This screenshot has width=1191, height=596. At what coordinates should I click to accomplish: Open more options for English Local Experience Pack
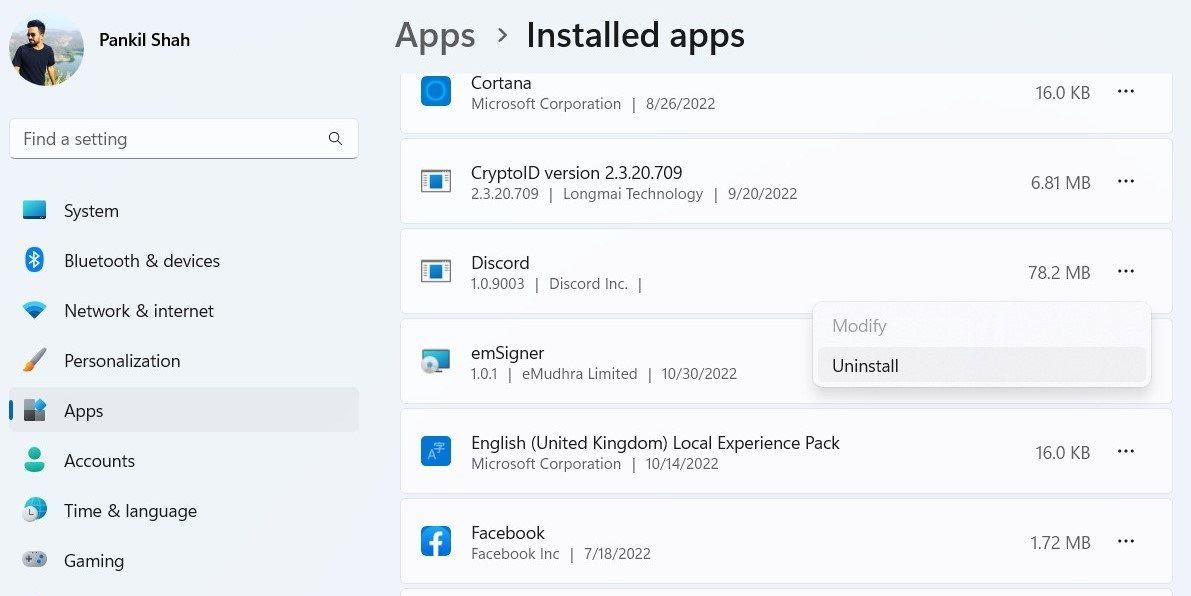tap(1126, 451)
